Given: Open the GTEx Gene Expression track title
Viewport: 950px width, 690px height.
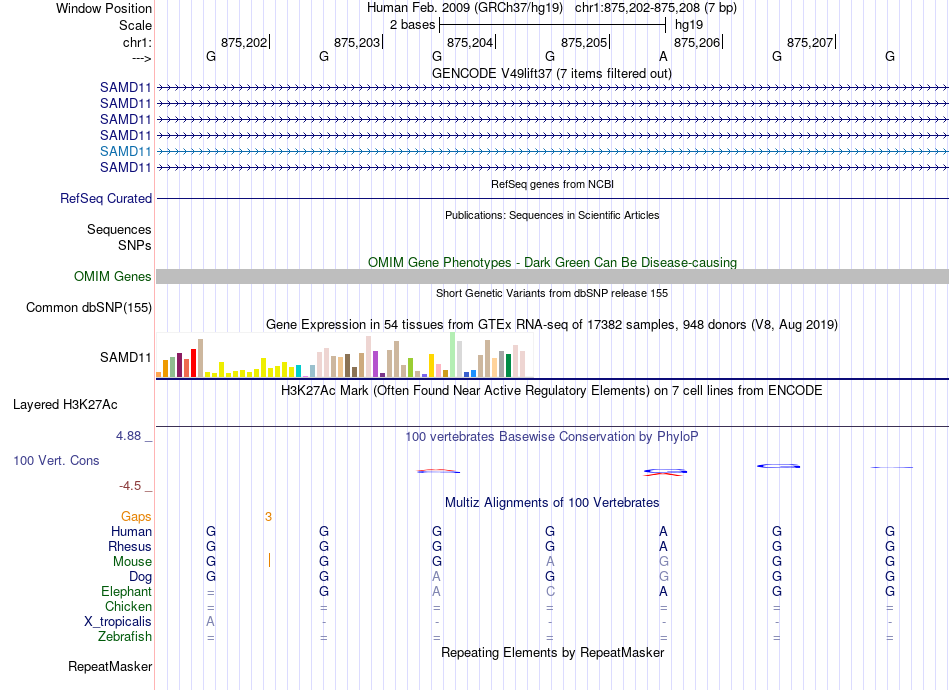Looking at the screenshot, I should click(552, 325).
